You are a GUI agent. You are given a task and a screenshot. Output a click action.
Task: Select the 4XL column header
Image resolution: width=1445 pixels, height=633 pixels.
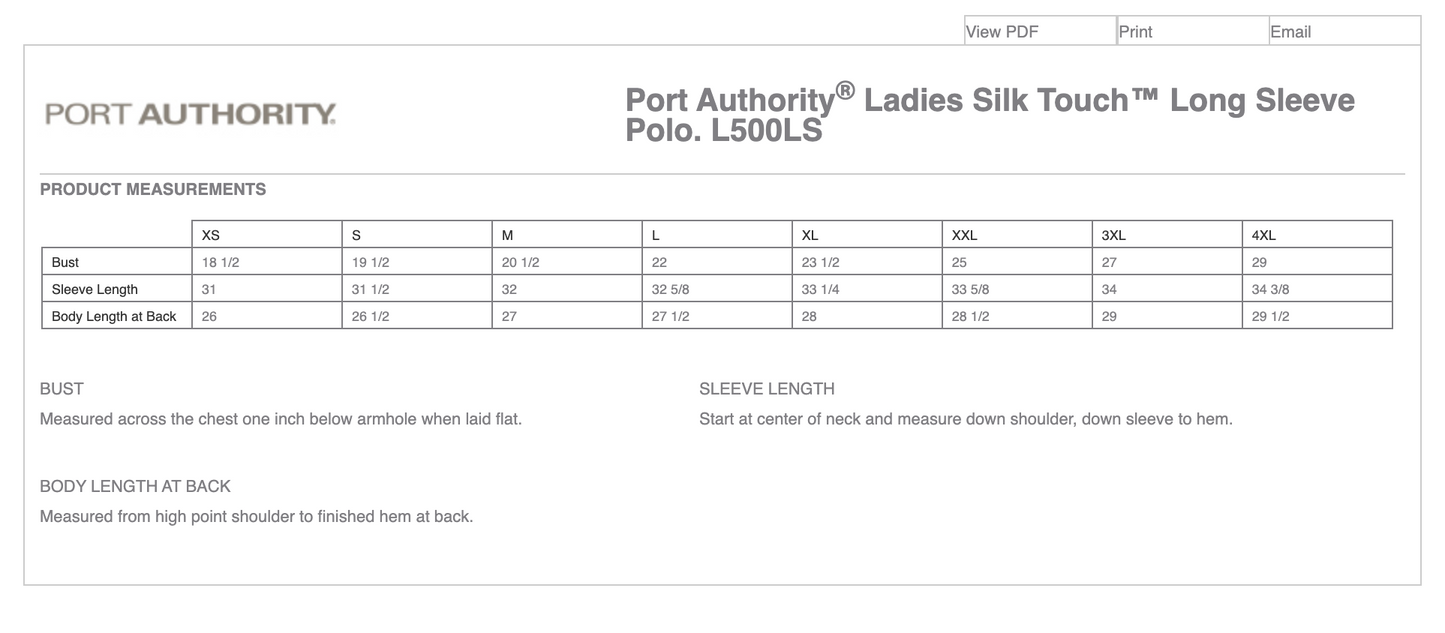pyautogui.click(x=1263, y=234)
